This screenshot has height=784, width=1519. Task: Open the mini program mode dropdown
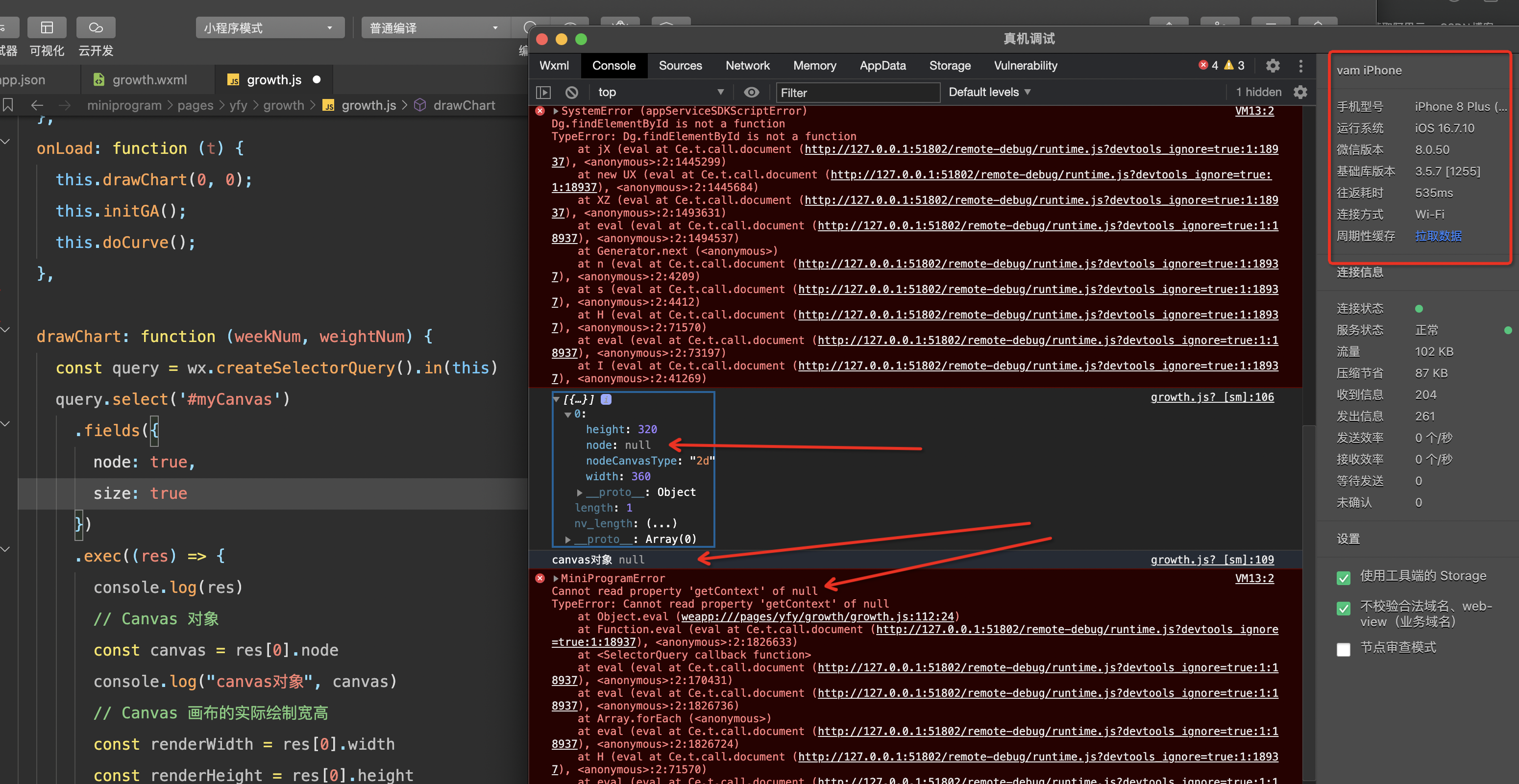269,28
